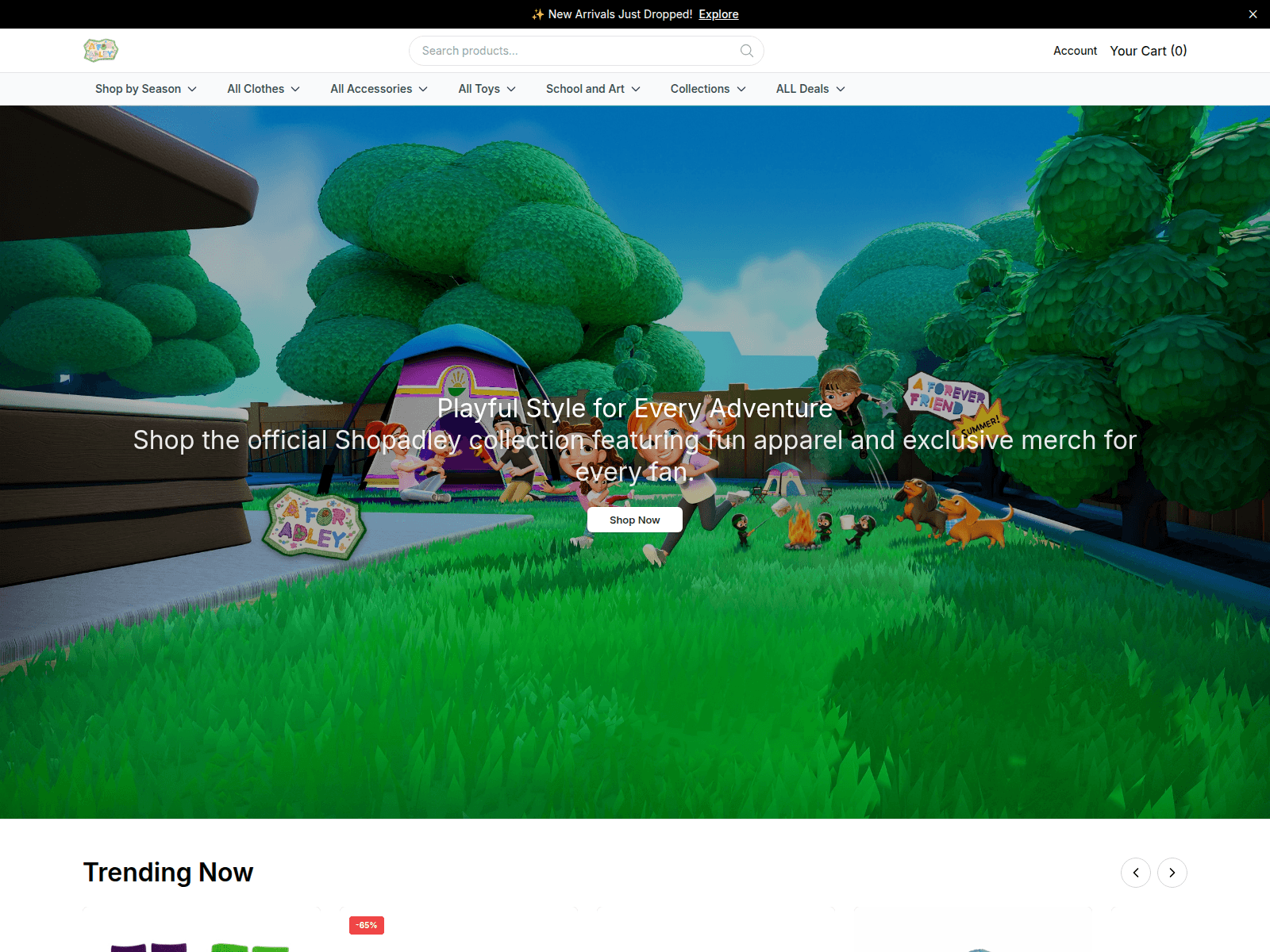This screenshot has height=952, width=1270.
Task: Click the Trending Now heading
Action: [x=168, y=873]
